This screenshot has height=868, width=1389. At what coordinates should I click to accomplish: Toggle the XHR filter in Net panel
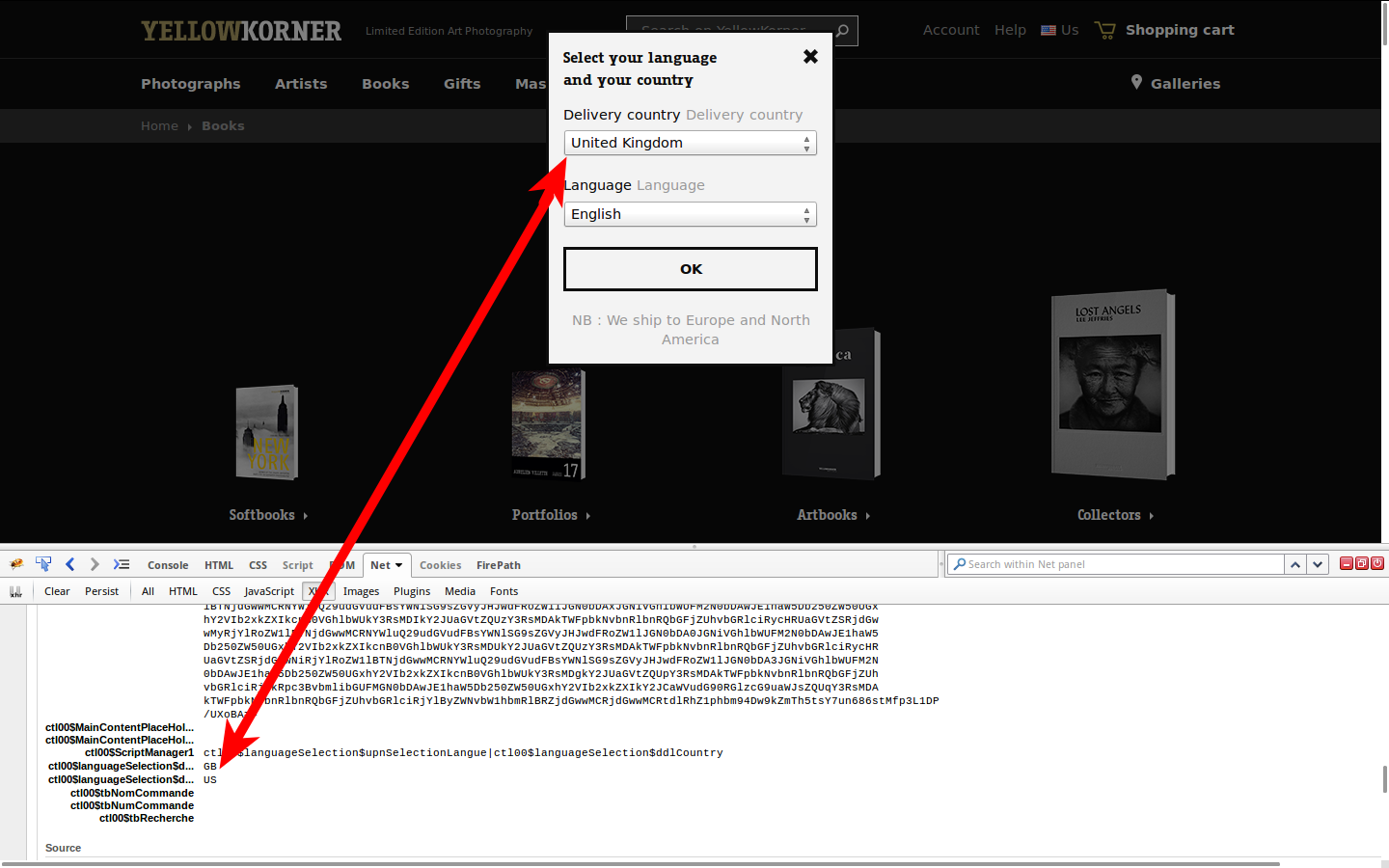318,591
